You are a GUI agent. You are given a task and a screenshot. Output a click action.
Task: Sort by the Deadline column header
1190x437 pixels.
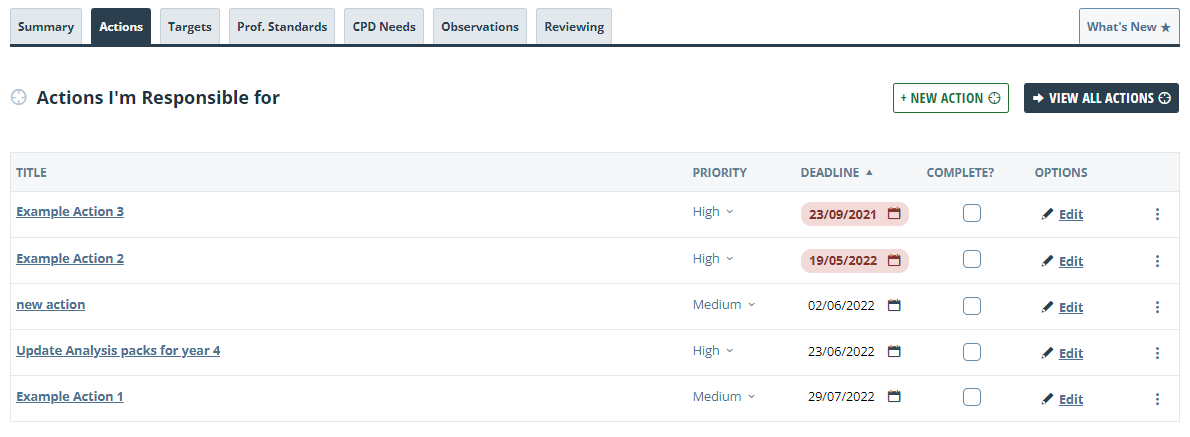(830, 172)
